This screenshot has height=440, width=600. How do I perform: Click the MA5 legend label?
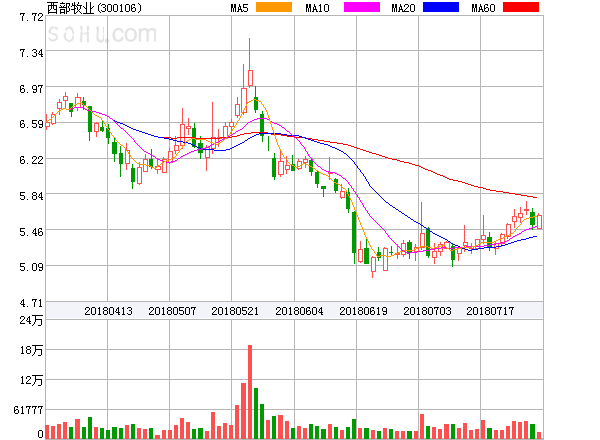point(240,8)
